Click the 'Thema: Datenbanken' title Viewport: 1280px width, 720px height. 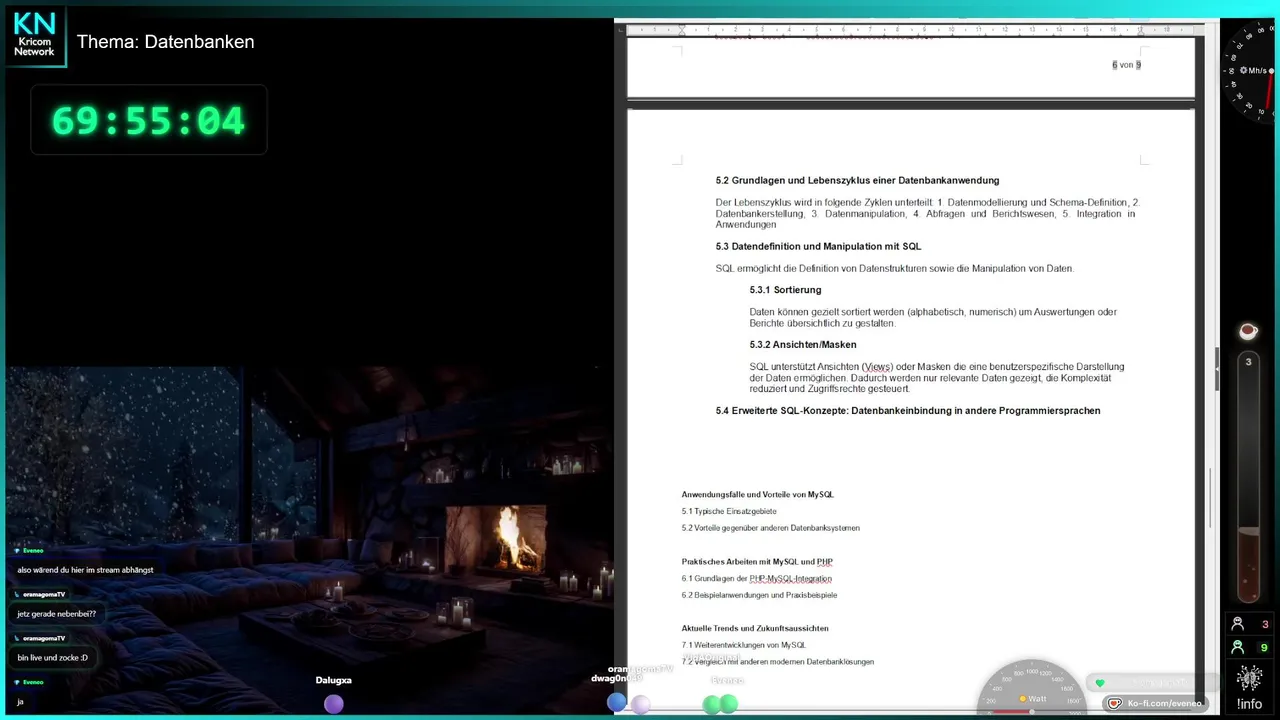tap(165, 42)
